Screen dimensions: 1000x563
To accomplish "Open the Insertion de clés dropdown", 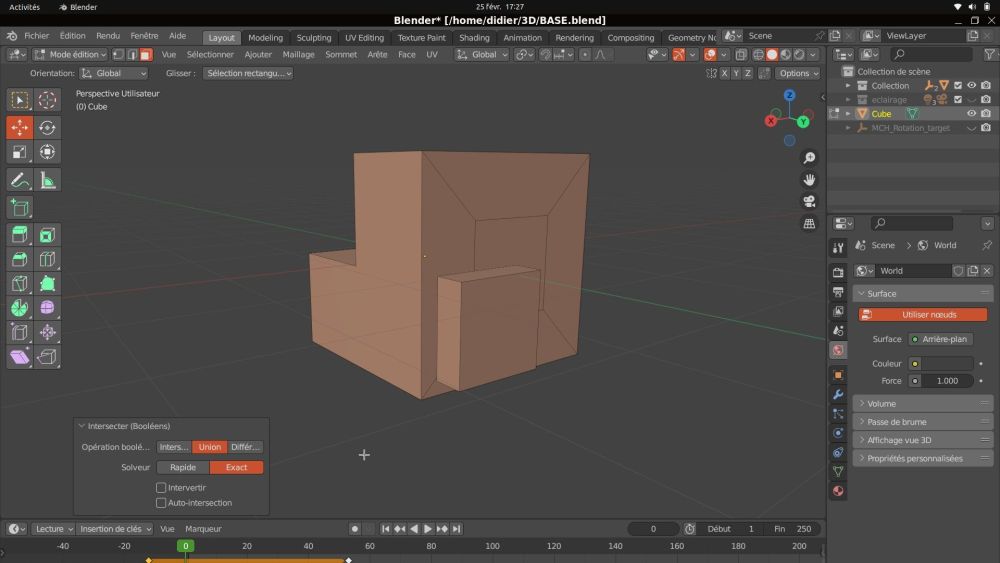I will tap(115, 529).
